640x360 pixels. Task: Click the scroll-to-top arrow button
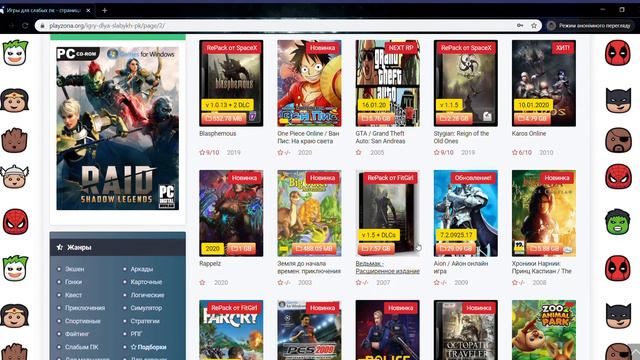tap(634, 352)
